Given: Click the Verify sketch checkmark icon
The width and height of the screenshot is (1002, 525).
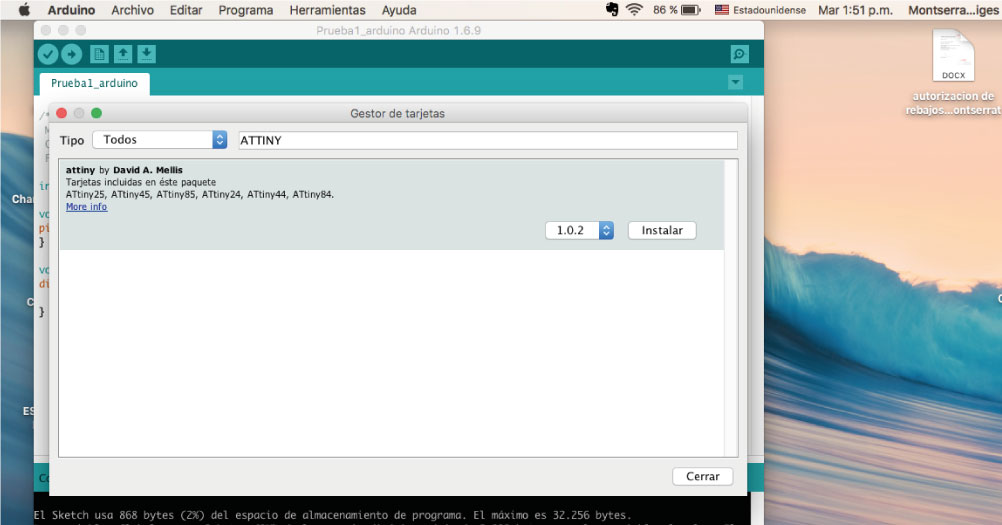Looking at the screenshot, I should tap(48, 54).
